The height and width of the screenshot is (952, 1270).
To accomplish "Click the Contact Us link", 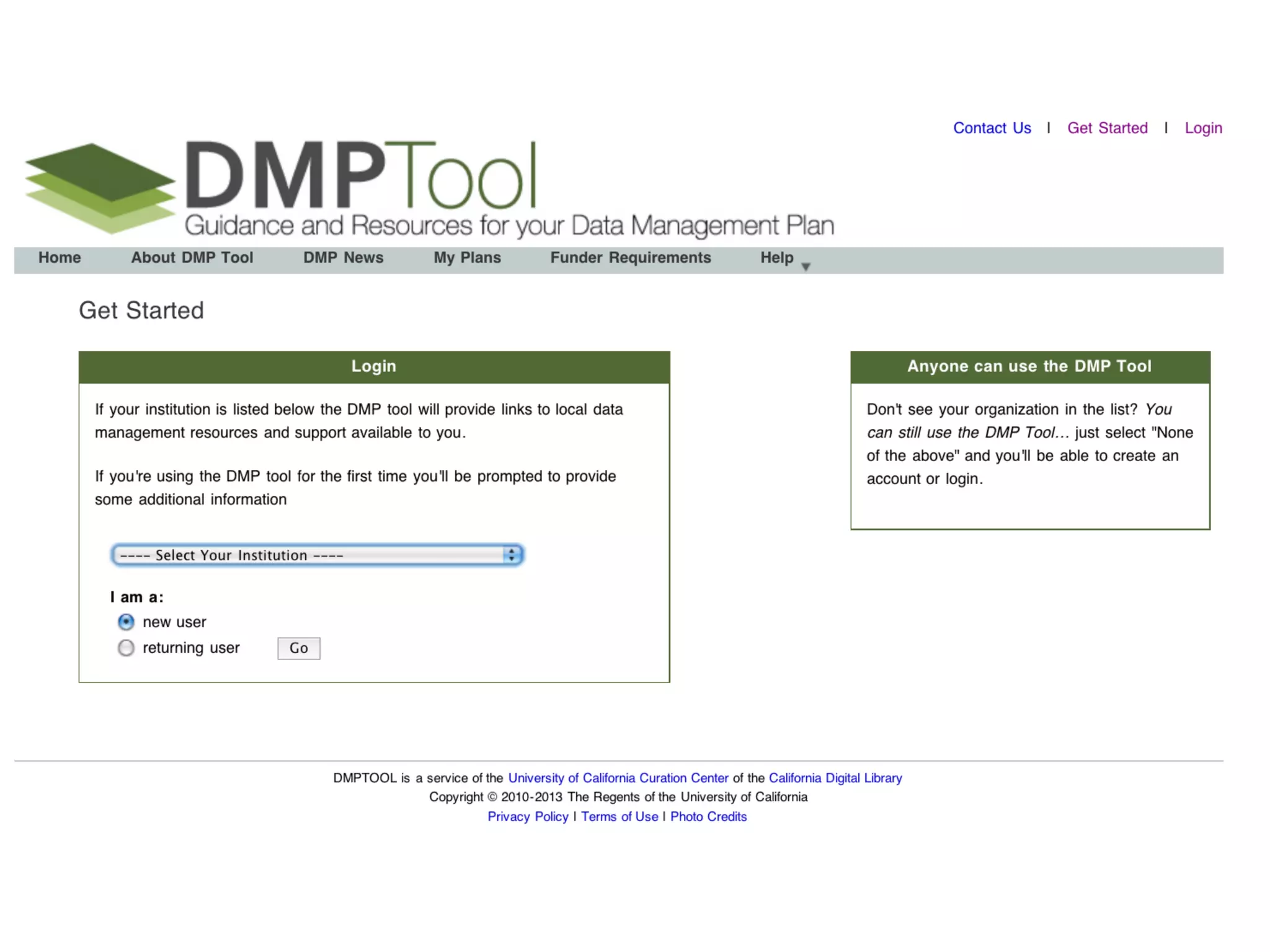I will (x=992, y=128).
